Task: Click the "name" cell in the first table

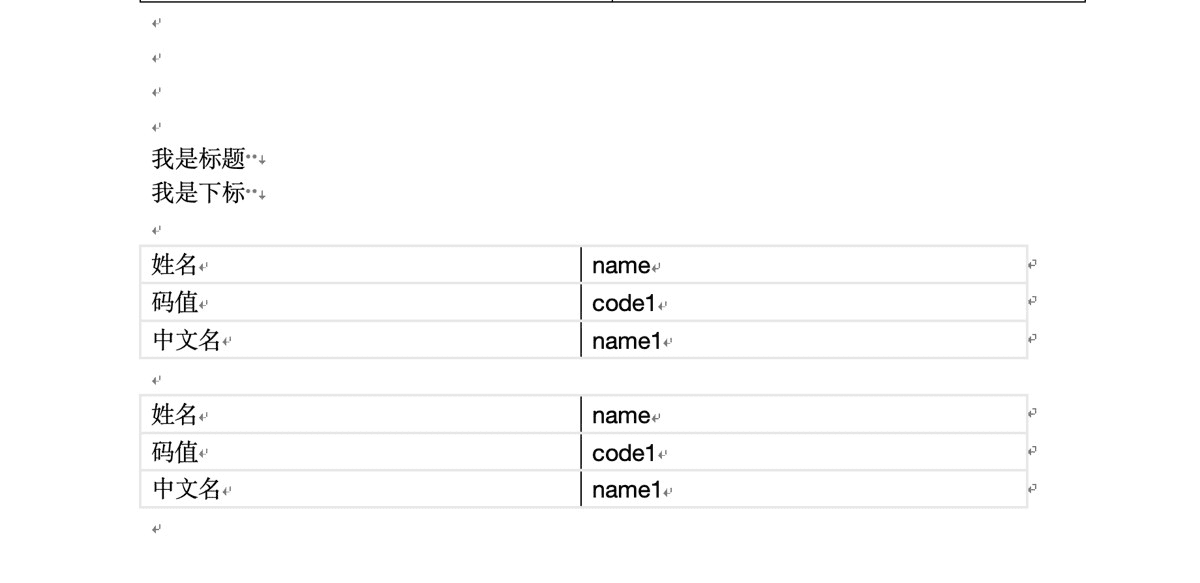Action: pyautogui.click(x=621, y=266)
